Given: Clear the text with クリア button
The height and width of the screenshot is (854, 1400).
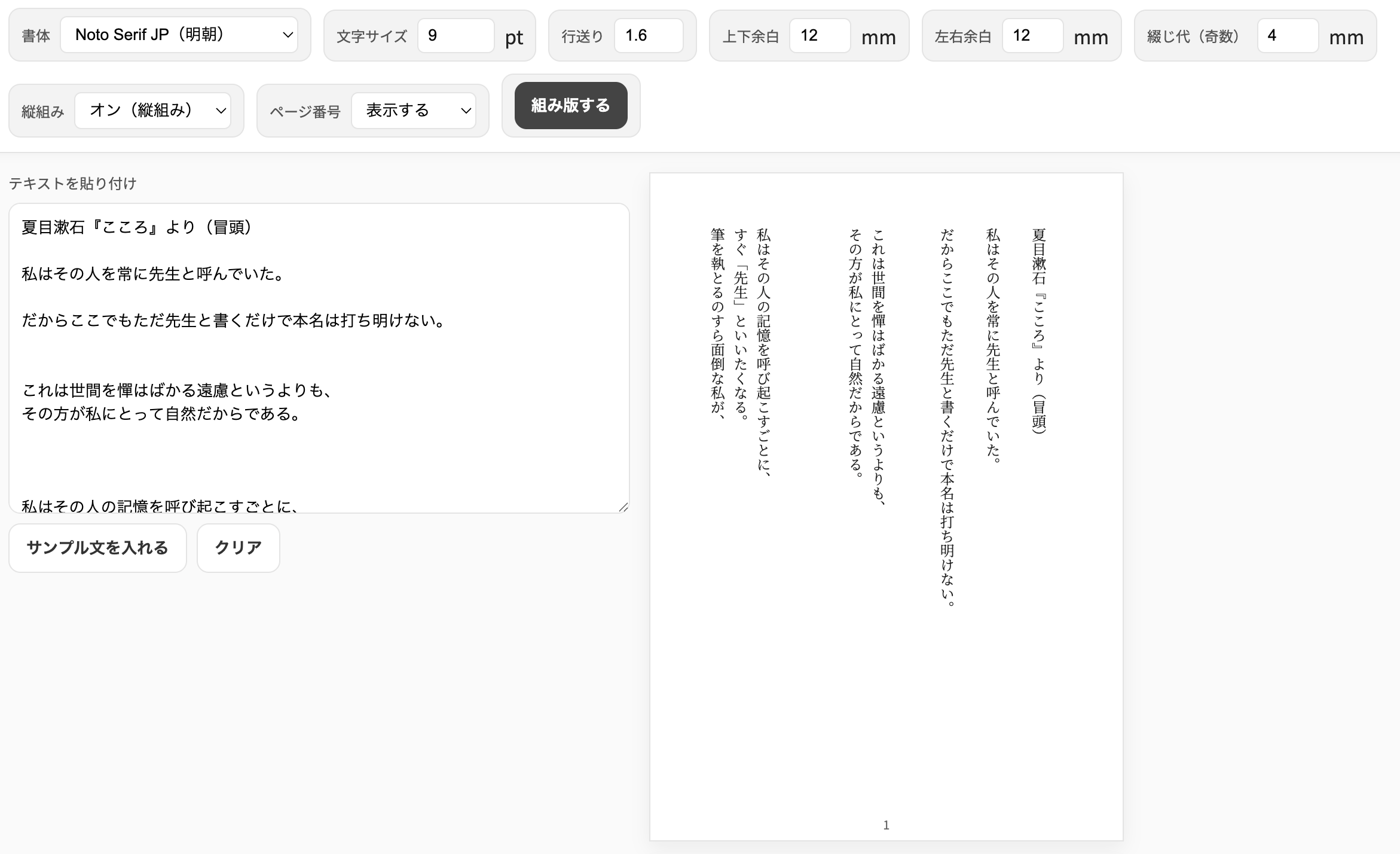Looking at the screenshot, I should pyautogui.click(x=238, y=547).
